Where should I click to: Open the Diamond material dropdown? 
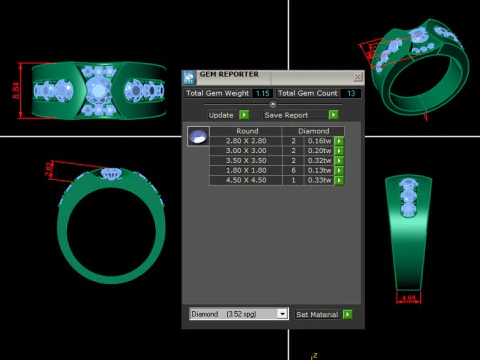click(282, 314)
